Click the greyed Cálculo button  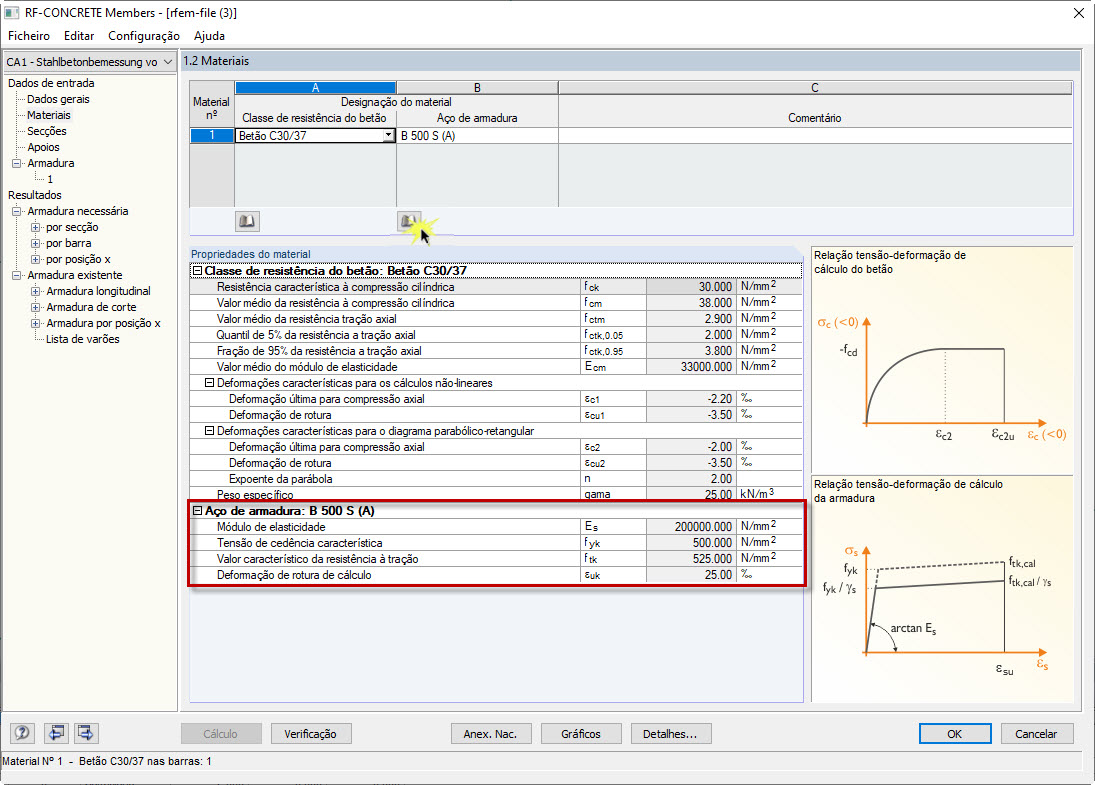coord(221,733)
